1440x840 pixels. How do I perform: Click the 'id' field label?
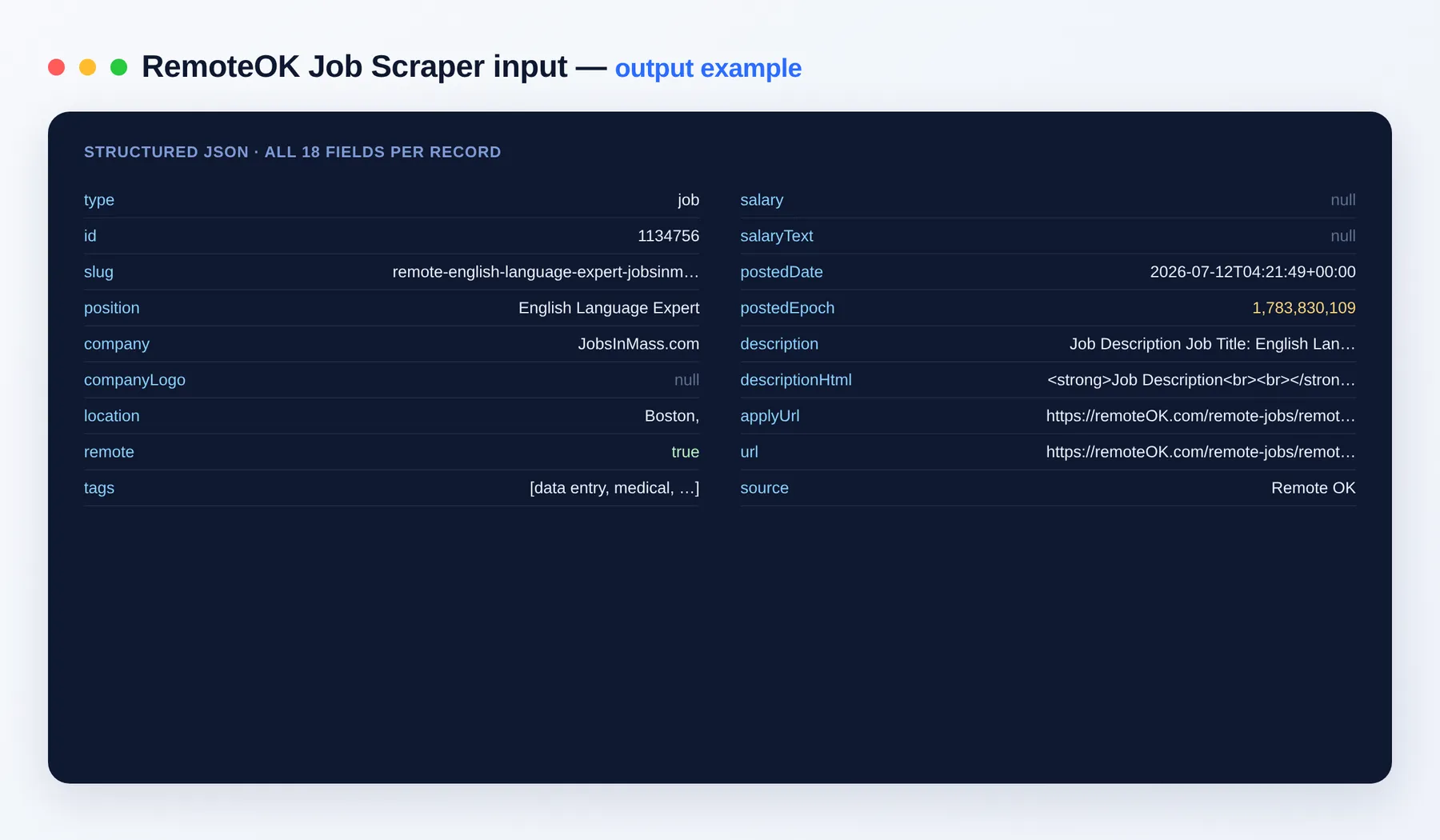(x=90, y=236)
